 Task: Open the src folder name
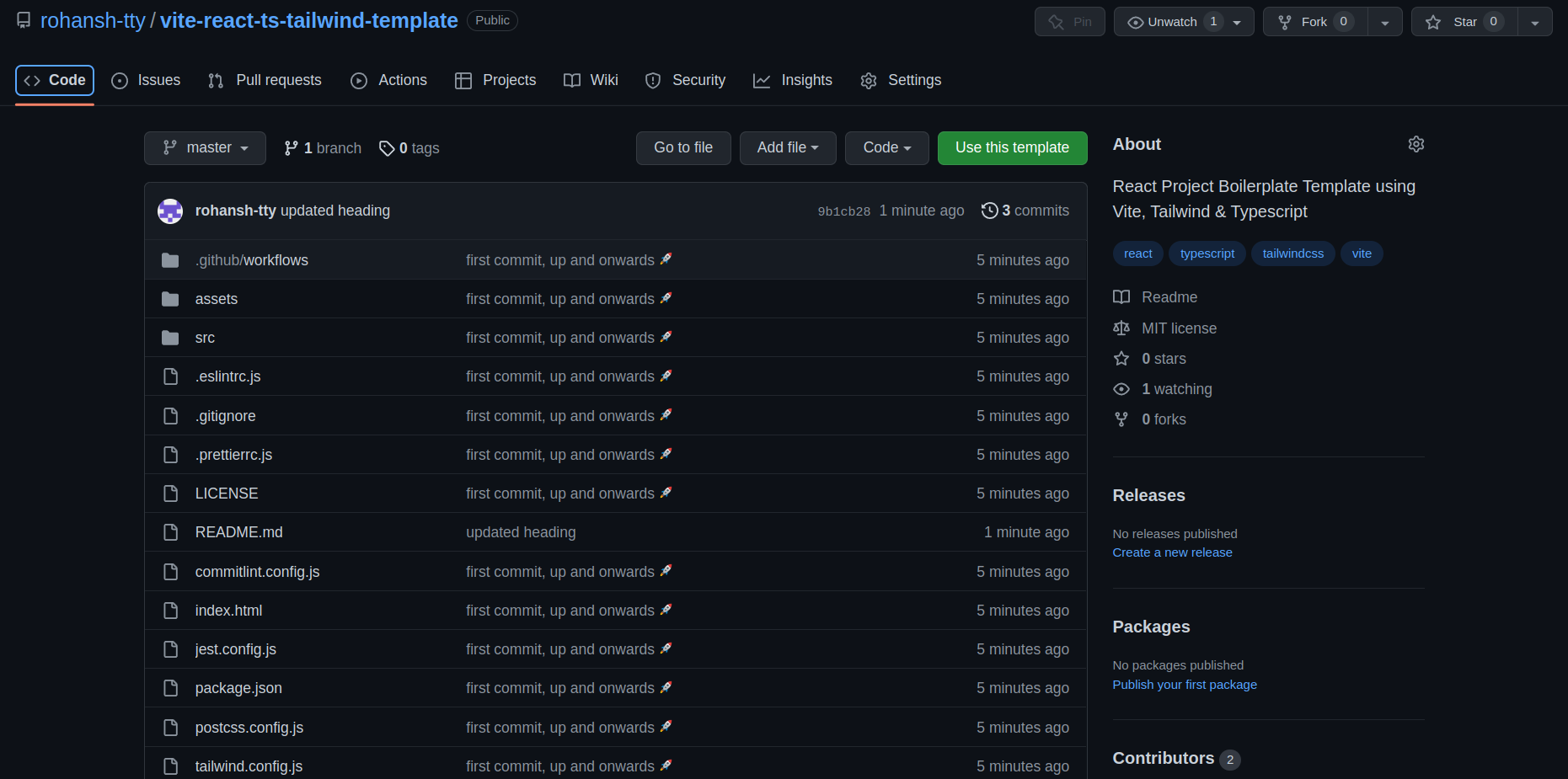pos(205,338)
